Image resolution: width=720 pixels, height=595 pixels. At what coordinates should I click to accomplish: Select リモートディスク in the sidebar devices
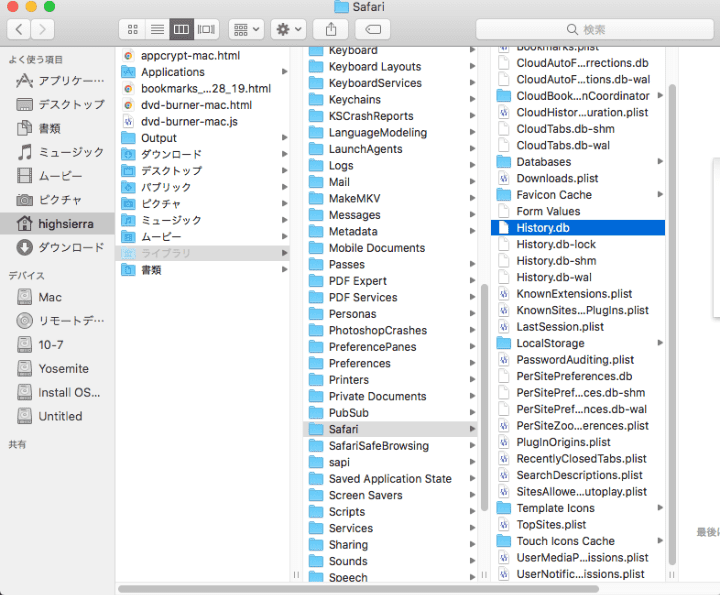(x=57, y=320)
